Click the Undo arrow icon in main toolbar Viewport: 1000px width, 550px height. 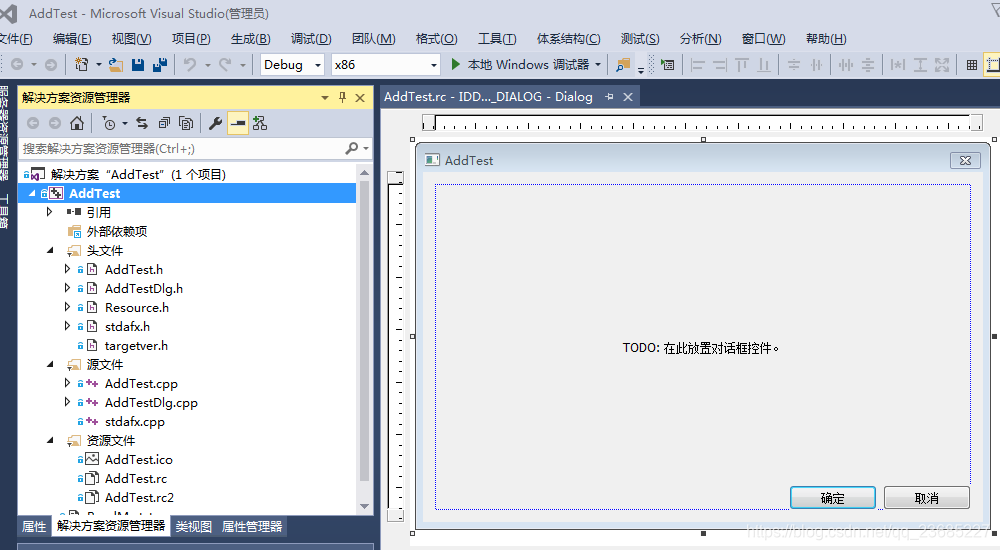189,64
